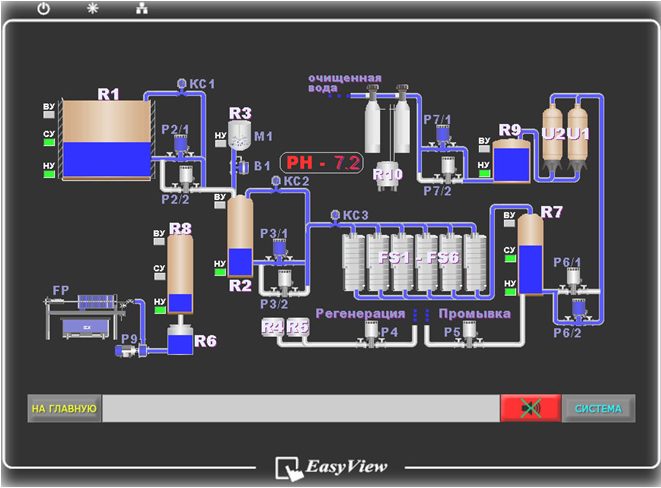Click the R10 cylinder unit
661x488 pixels.
388,172
